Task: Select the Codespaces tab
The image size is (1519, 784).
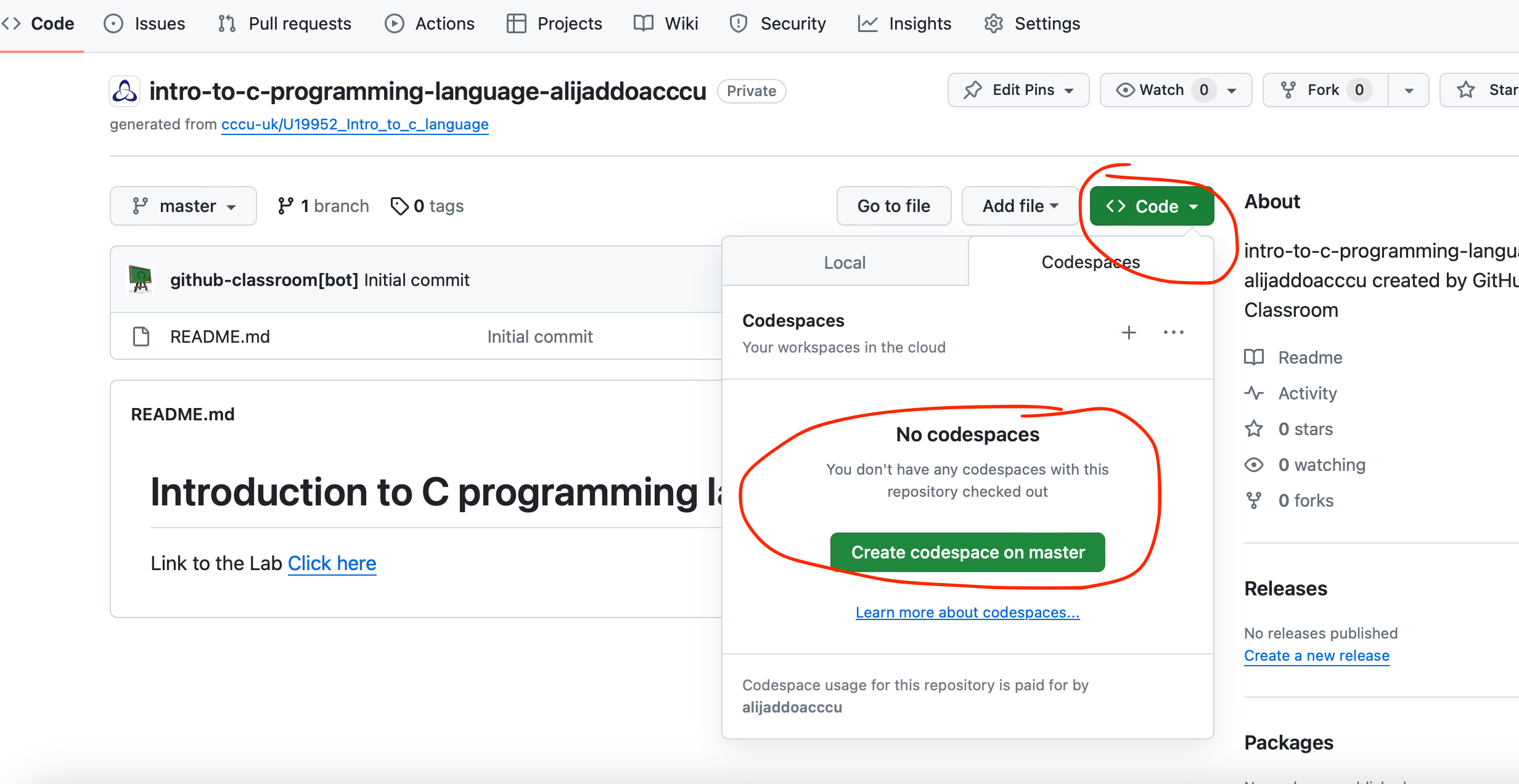Action: pos(1091,262)
